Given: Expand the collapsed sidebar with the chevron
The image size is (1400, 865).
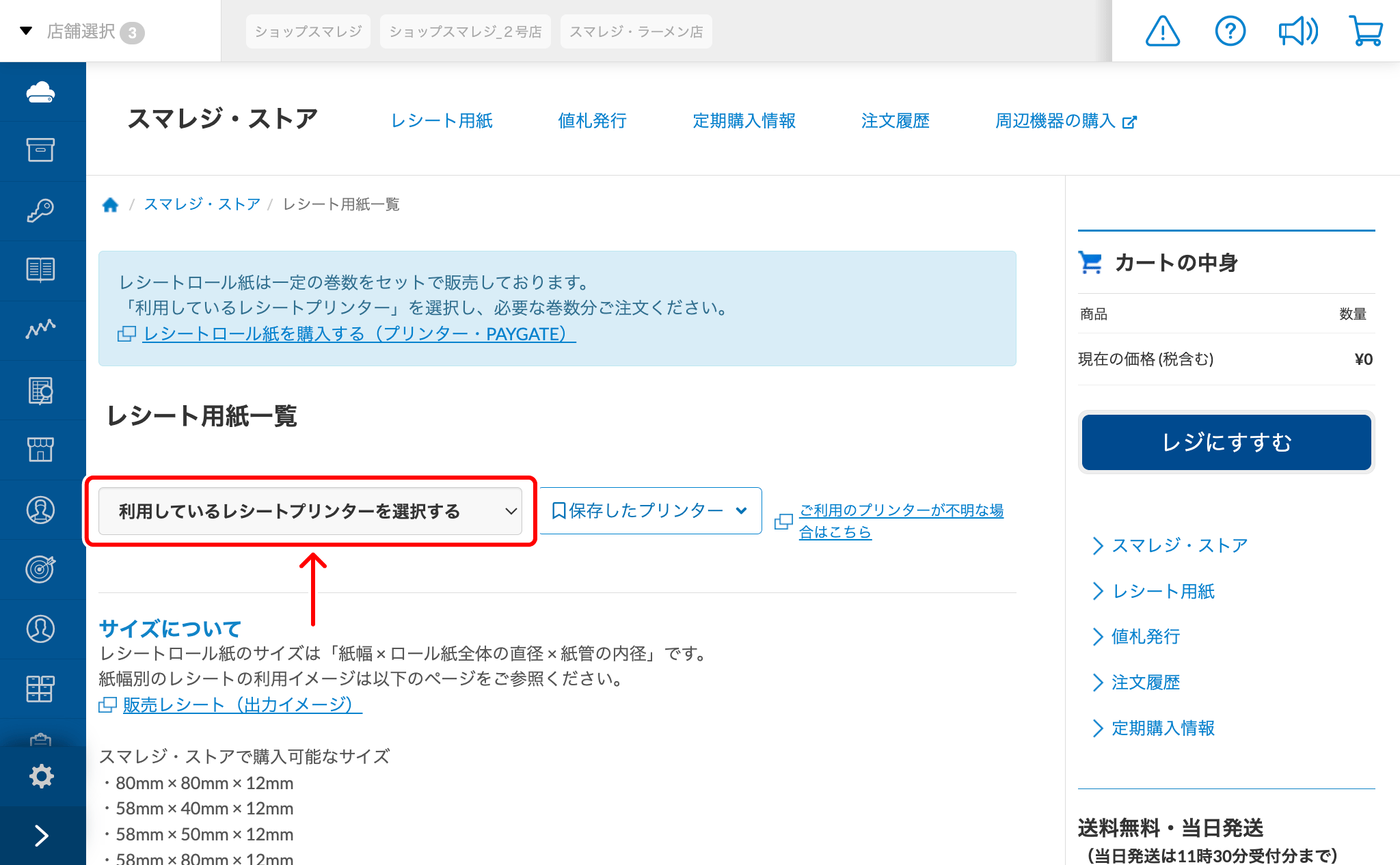Looking at the screenshot, I should point(42,835).
